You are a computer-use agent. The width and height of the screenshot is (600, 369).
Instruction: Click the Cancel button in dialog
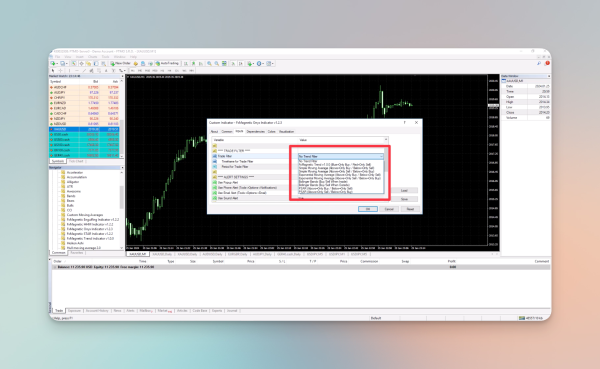click(389, 209)
